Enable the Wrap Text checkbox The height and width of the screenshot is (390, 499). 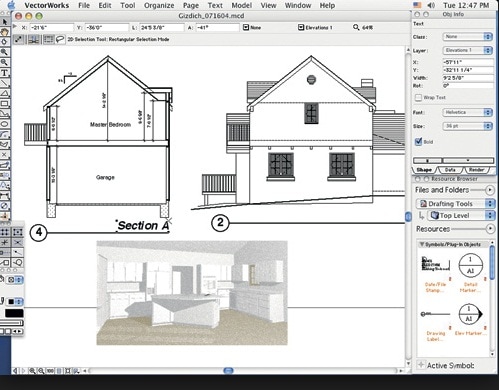418,98
